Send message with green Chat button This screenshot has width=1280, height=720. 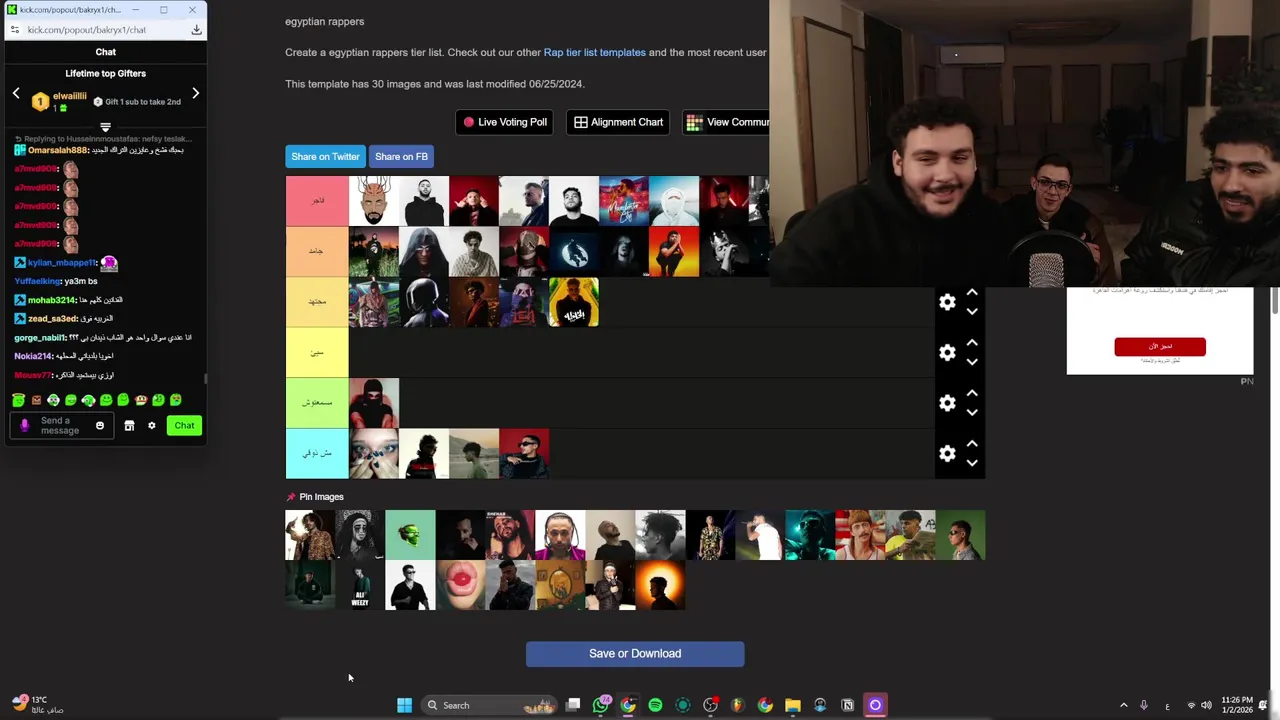pyautogui.click(x=184, y=426)
